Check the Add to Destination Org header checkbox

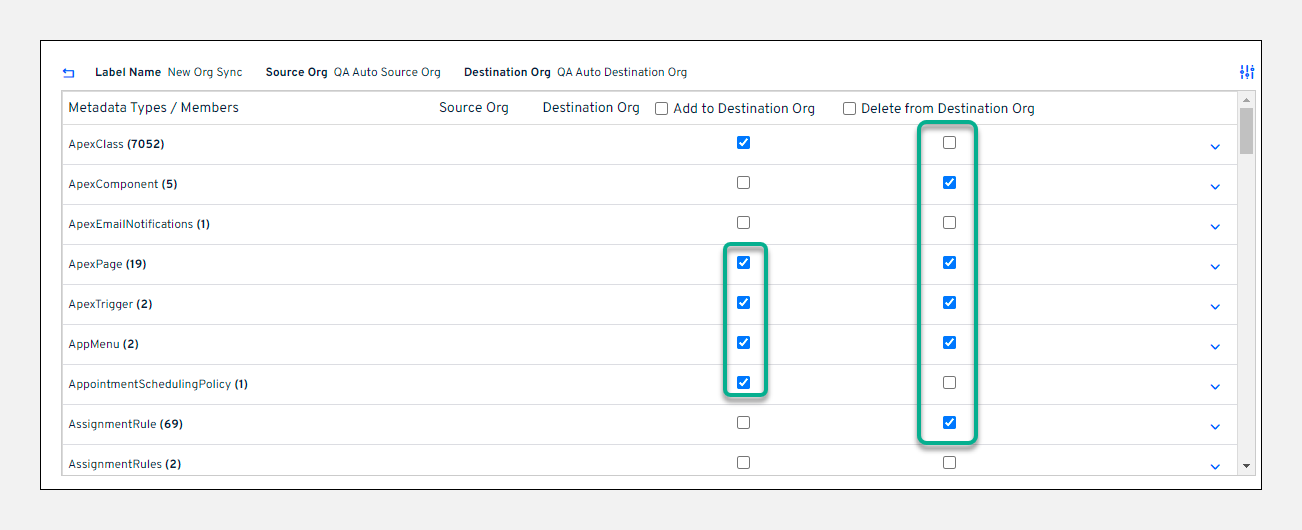click(662, 109)
